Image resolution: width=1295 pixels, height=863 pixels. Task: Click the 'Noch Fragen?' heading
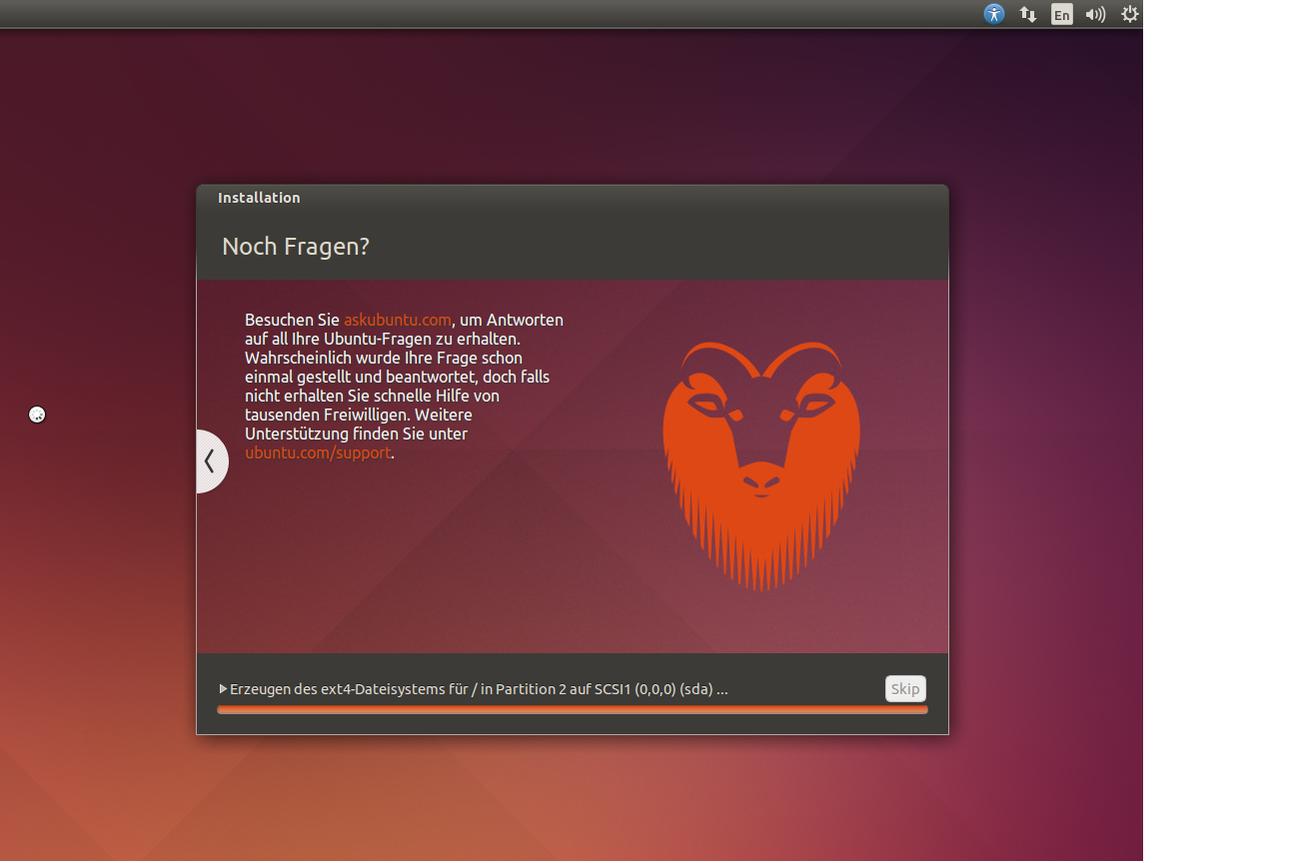(x=295, y=246)
